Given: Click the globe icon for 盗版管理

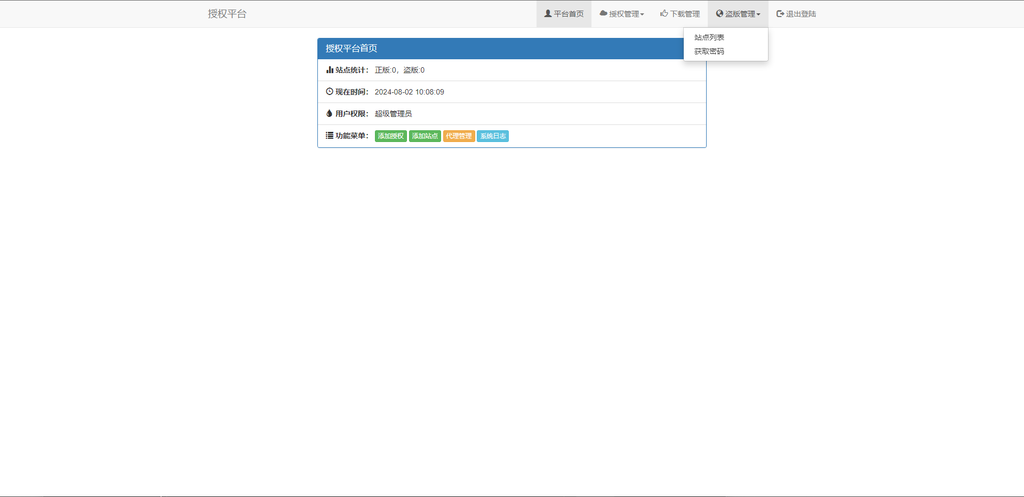Looking at the screenshot, I should (x=719, y=14).
